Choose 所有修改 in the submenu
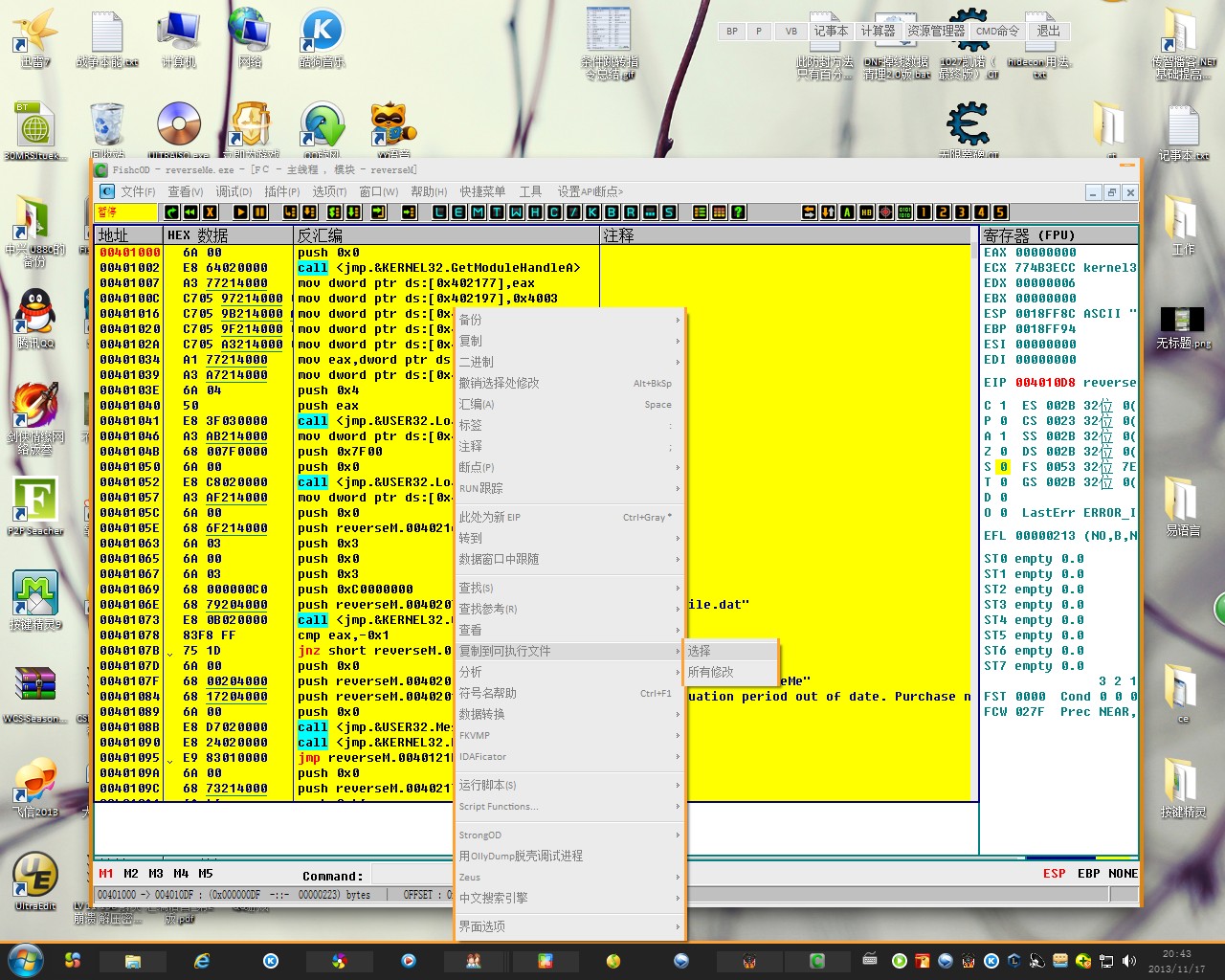This screenshot has width=1225, height=980. [x=729, y=672]
